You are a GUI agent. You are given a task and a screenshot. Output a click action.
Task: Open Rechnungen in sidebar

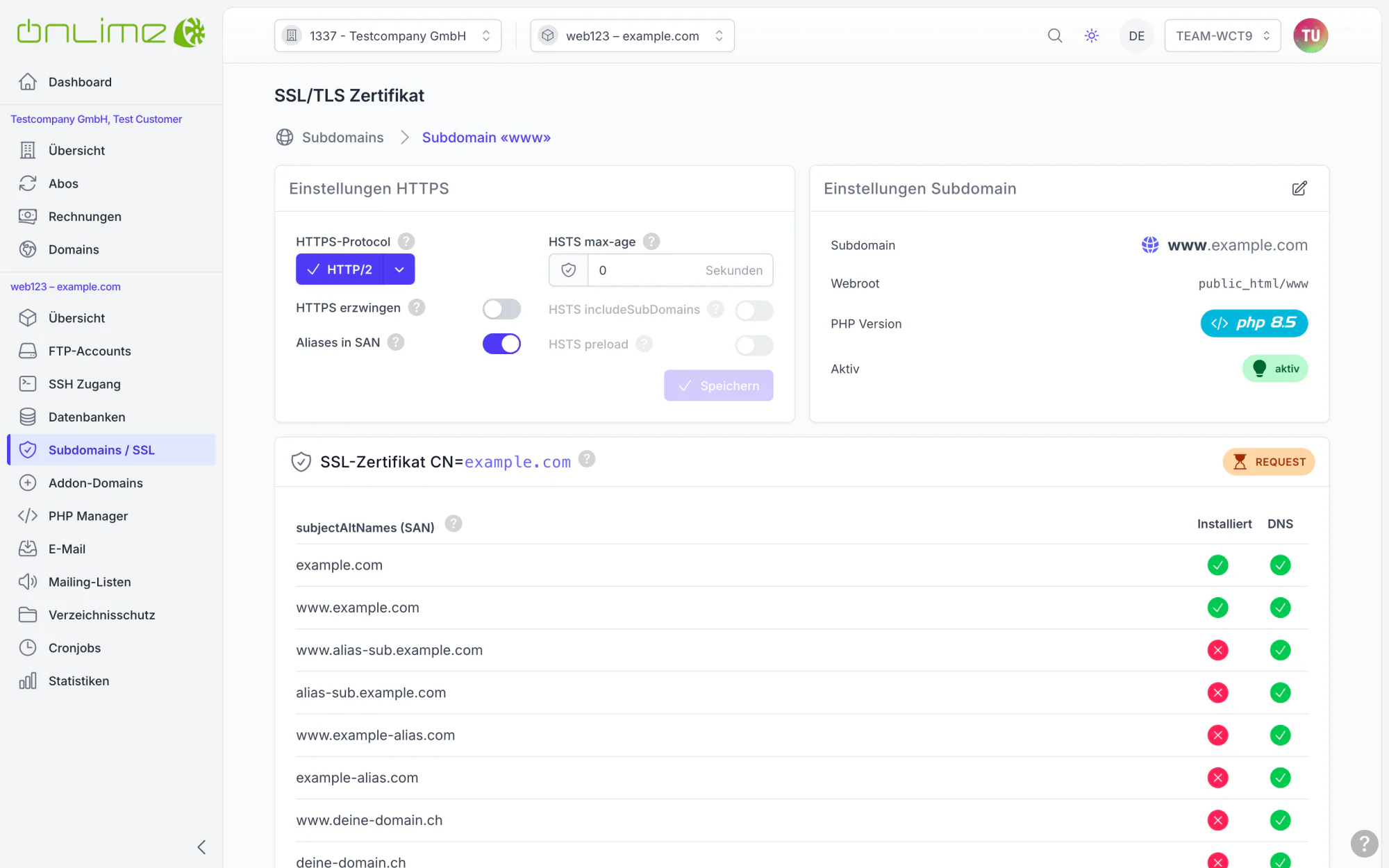(111, 217)
